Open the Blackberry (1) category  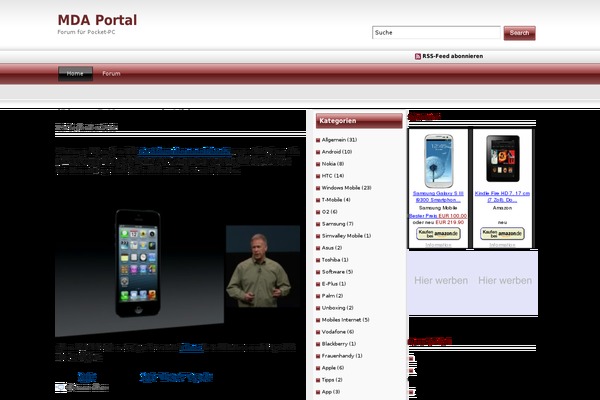point(339,344)
